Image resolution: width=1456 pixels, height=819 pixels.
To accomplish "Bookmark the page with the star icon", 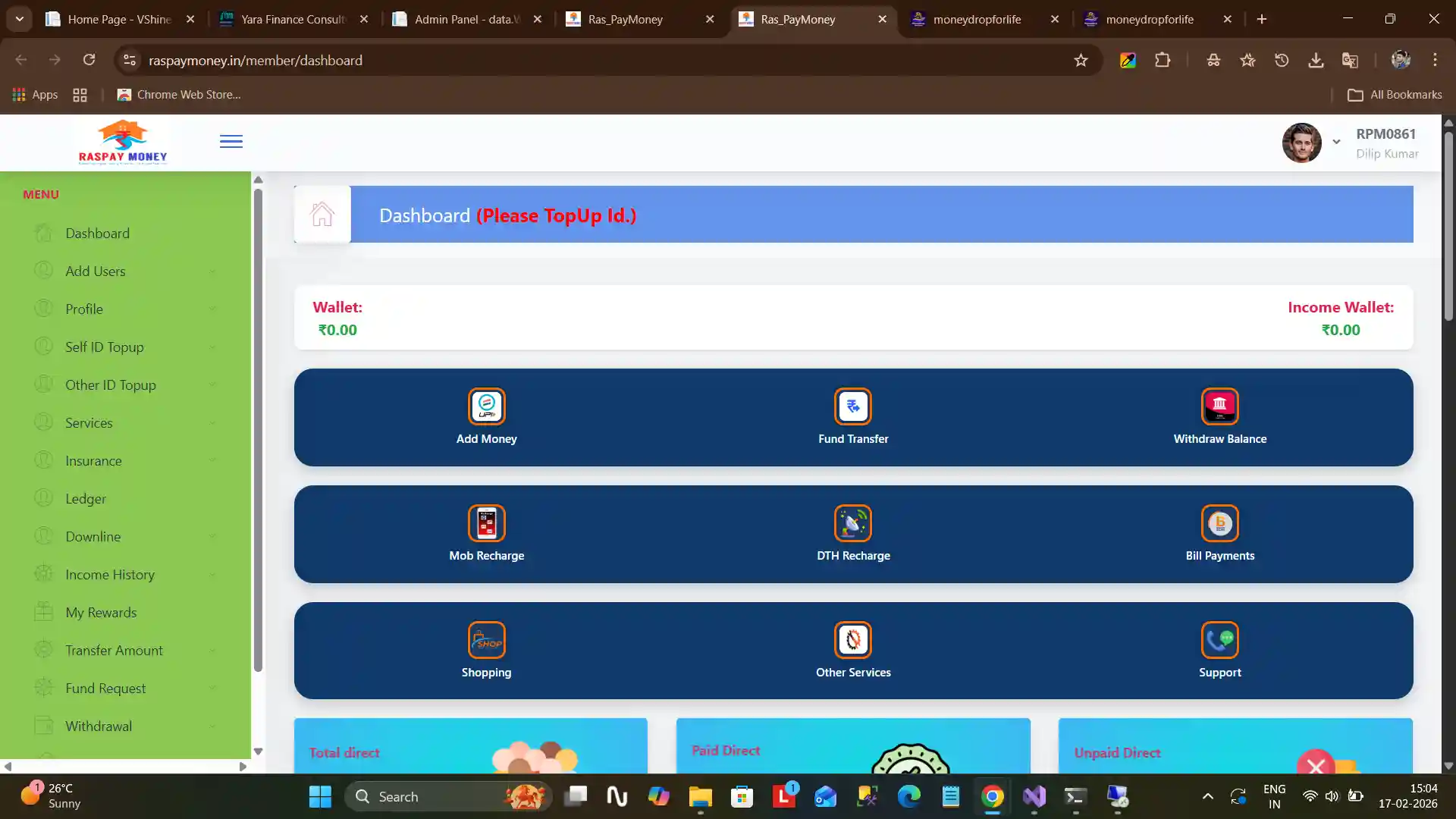I will pyautogui.click(x=1081, y=60).
